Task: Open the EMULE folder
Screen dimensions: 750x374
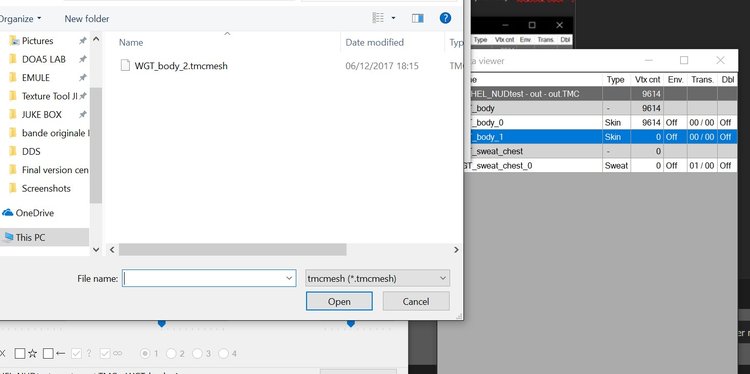Action: click(35, 77)
